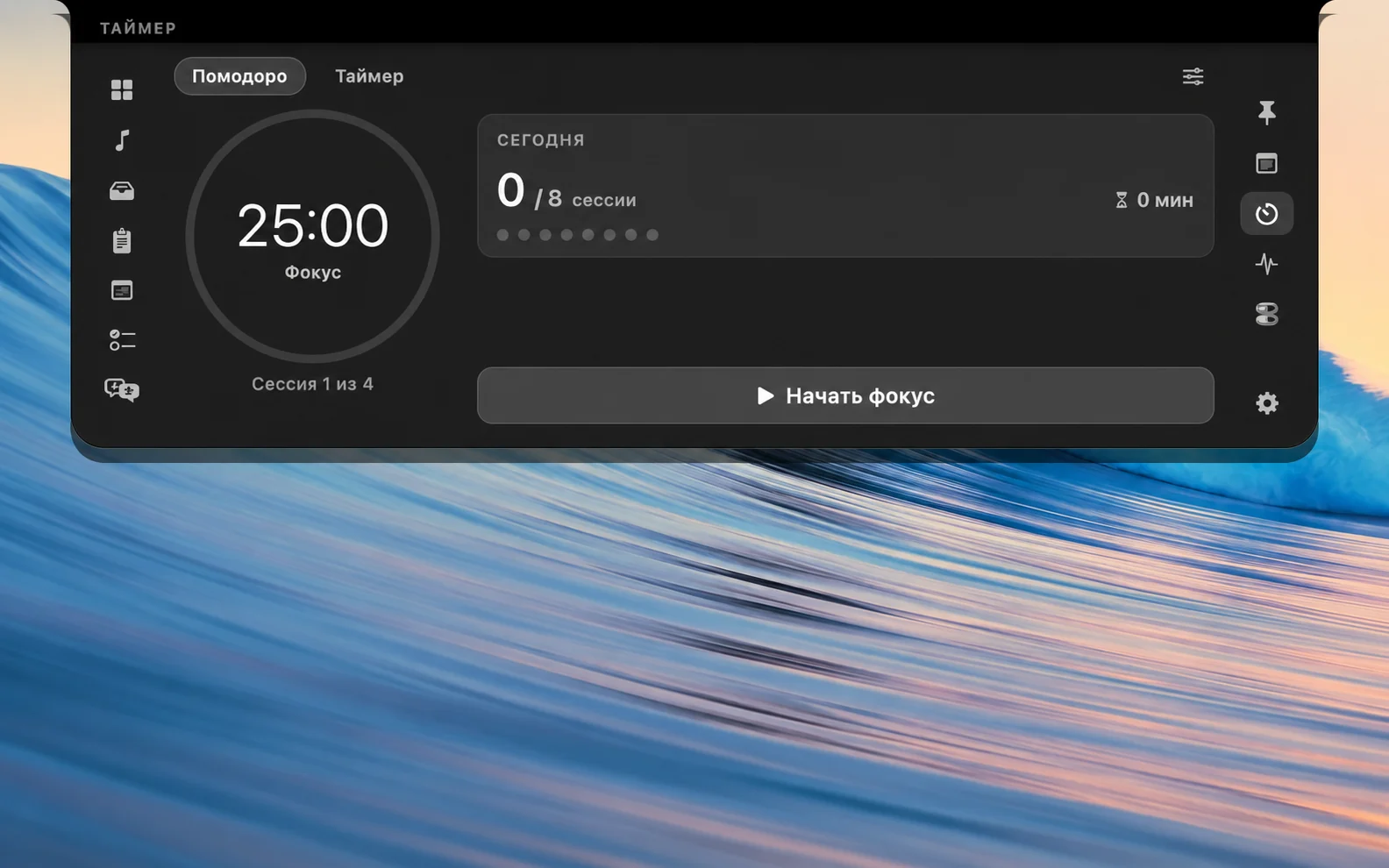Open the checklist tasks icon

122,340
